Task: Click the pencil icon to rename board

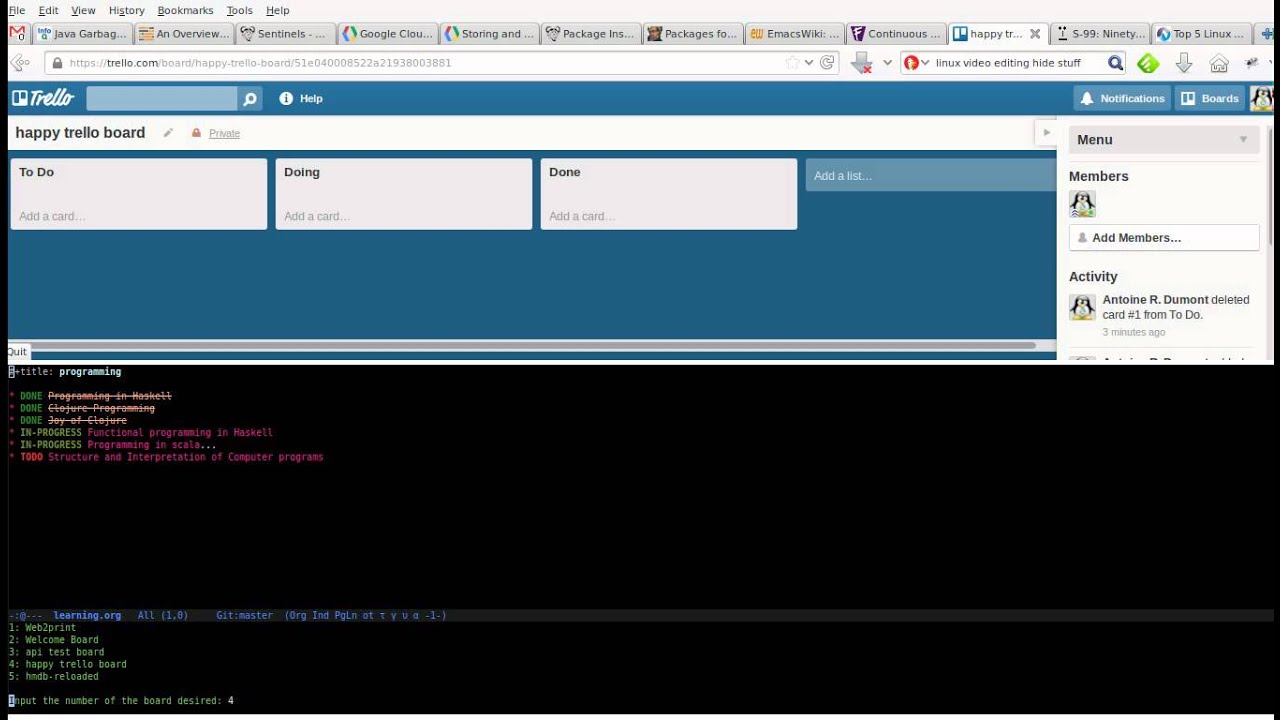Action: (168, 133)
